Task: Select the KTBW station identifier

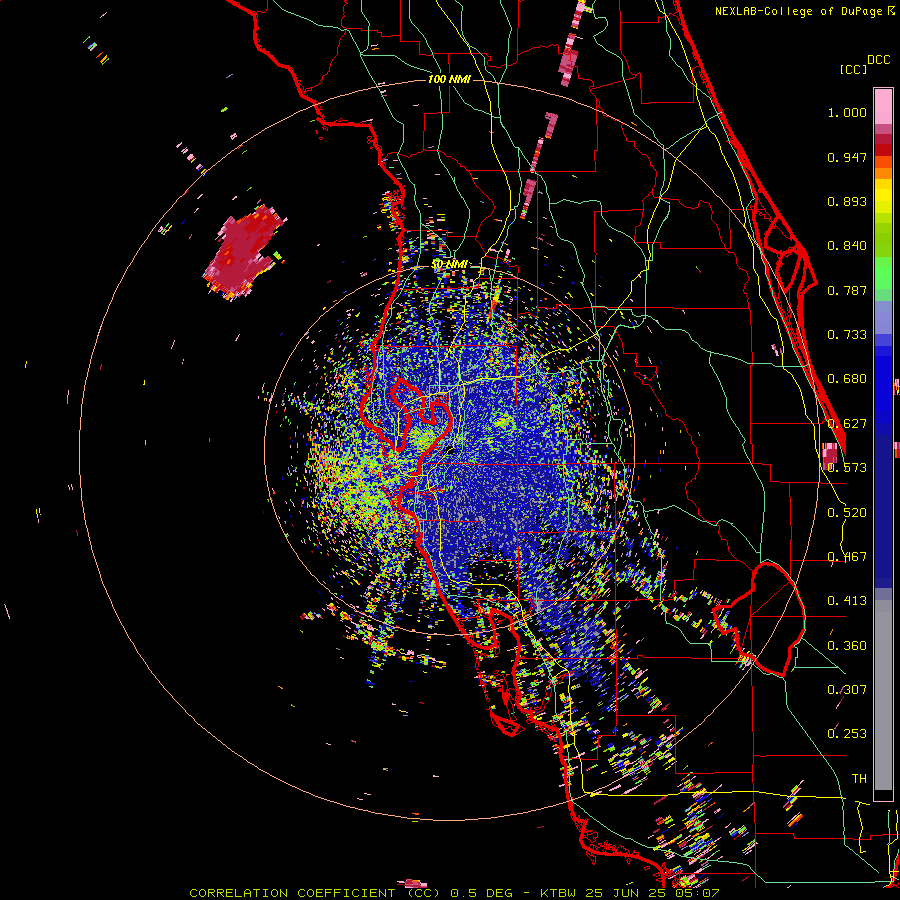Action: 557,893
